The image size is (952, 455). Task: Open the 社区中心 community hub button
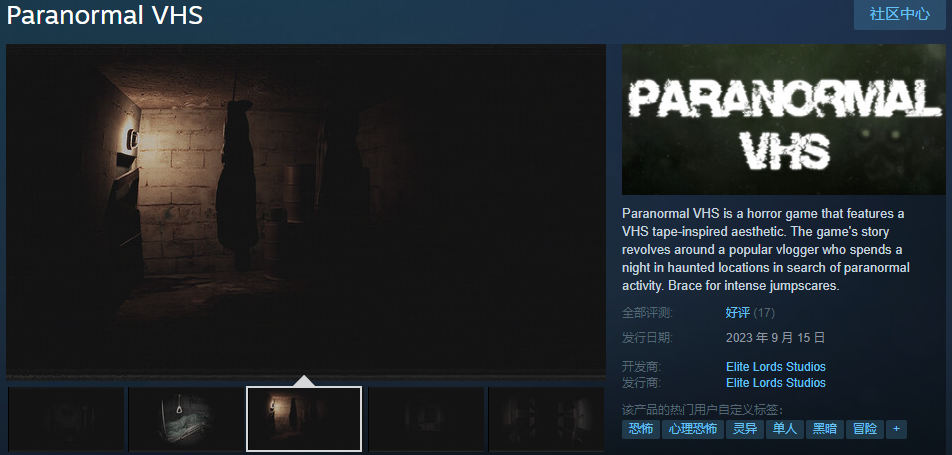coord(899,15)
